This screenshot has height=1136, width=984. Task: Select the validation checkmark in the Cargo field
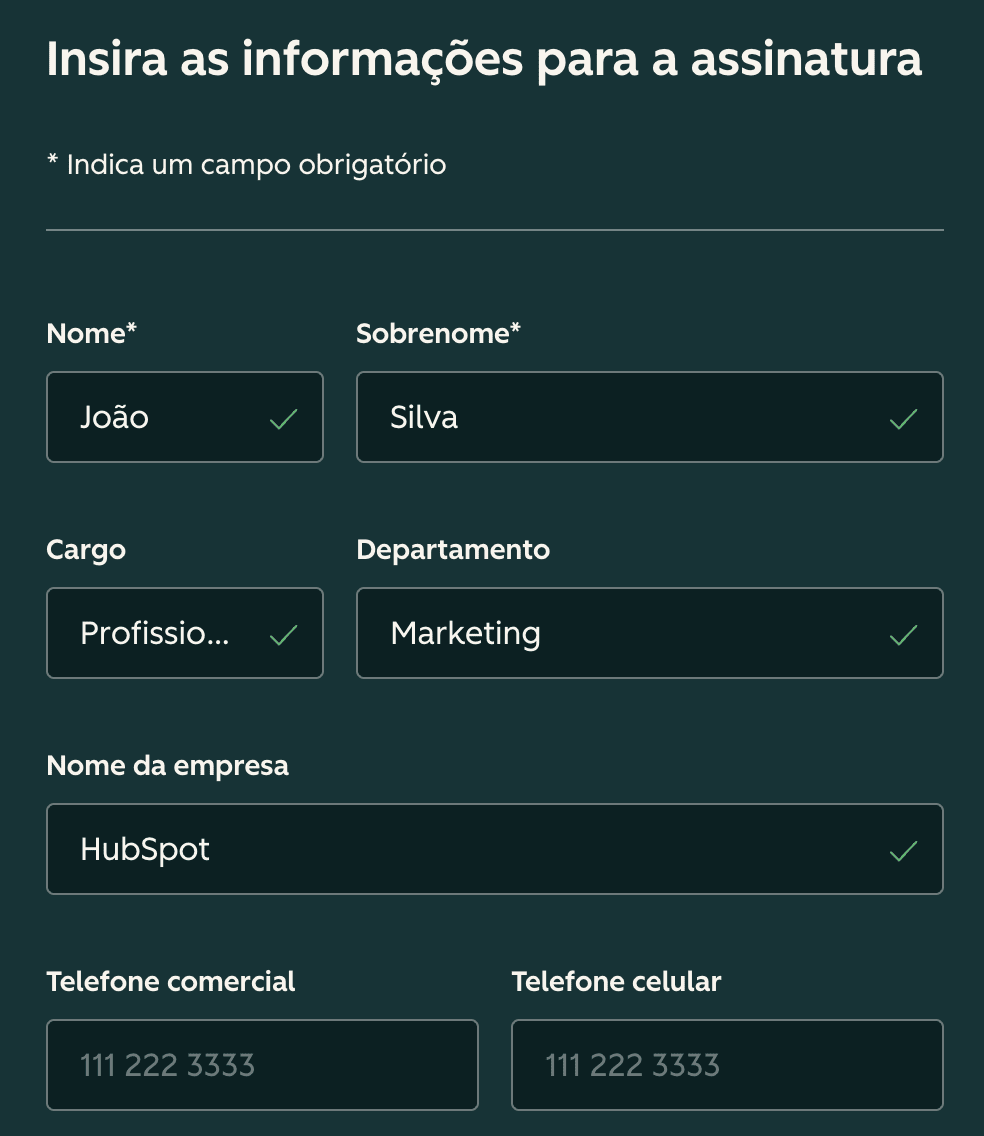point(285,634)
